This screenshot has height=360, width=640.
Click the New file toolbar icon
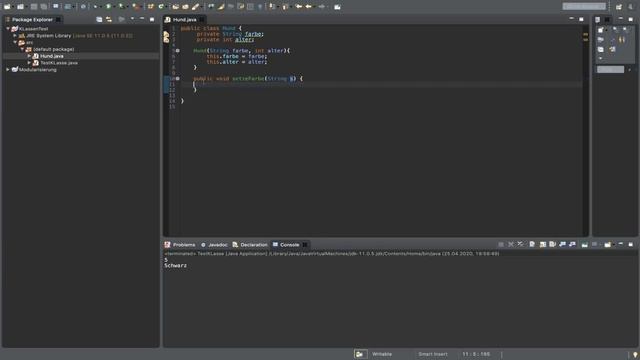pos(7,7)
